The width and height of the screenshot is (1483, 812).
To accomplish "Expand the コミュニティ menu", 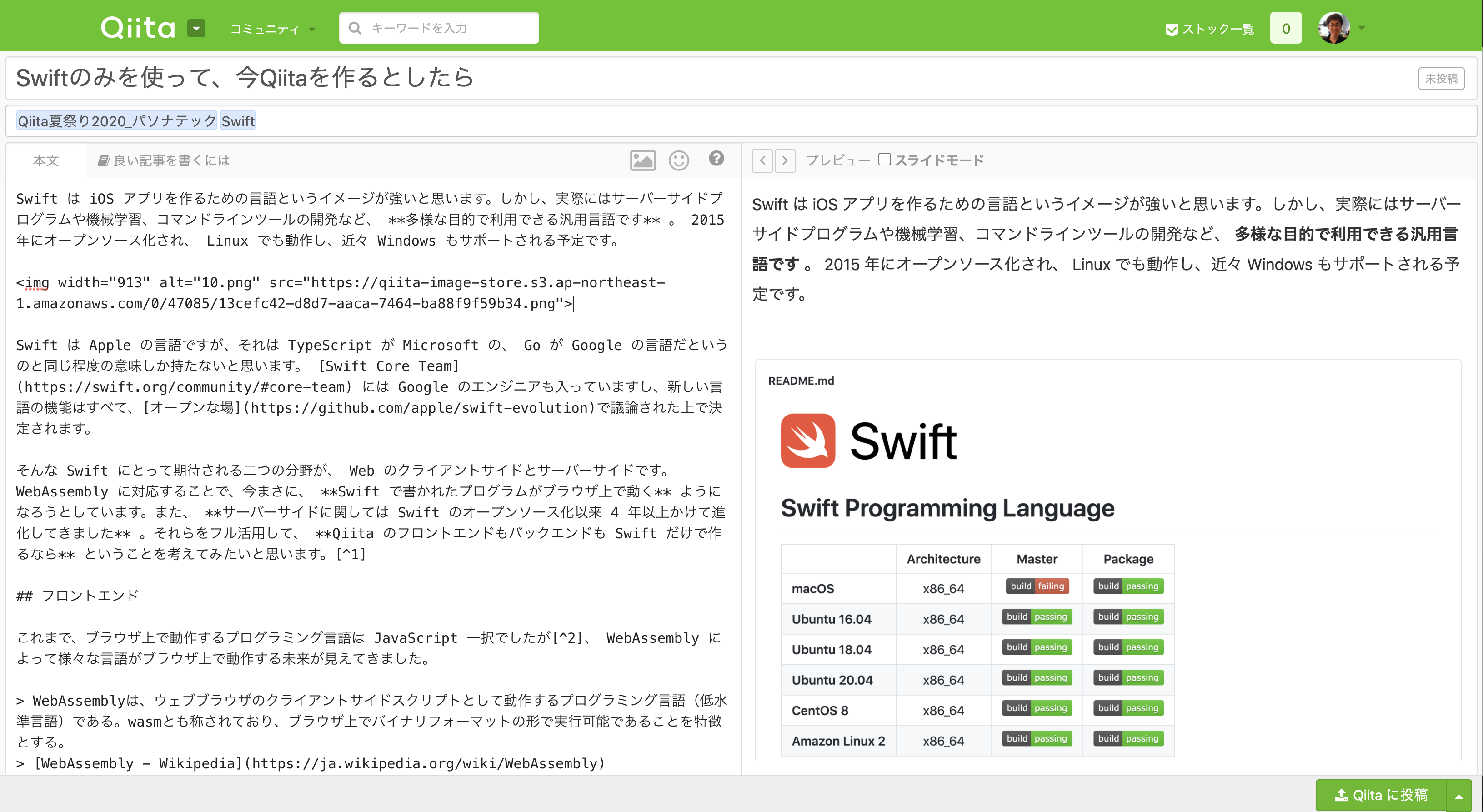I will pyautogui.click(x=272, y=29).
